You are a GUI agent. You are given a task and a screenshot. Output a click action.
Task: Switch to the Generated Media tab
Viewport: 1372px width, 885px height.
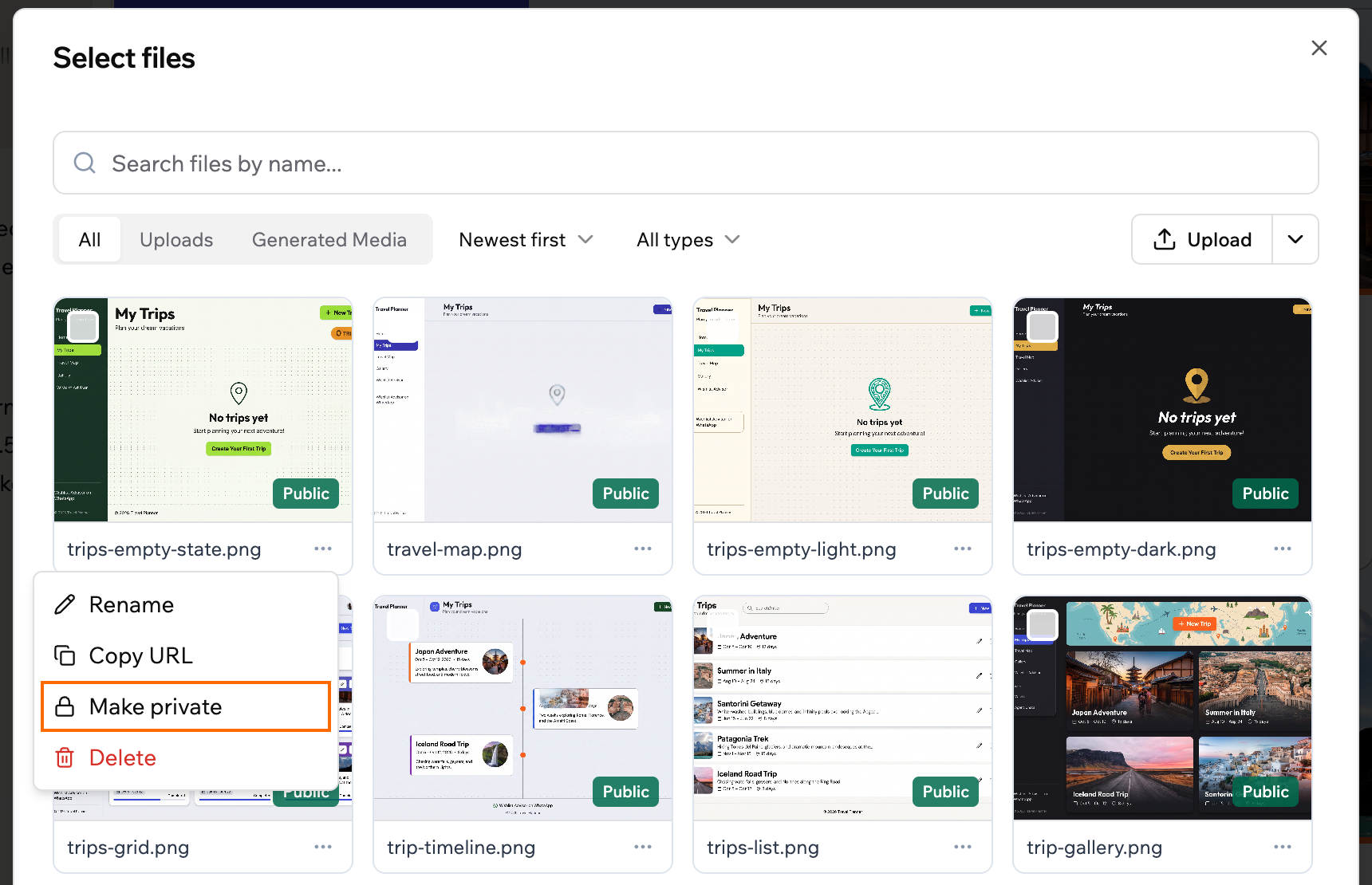point(329,239)
